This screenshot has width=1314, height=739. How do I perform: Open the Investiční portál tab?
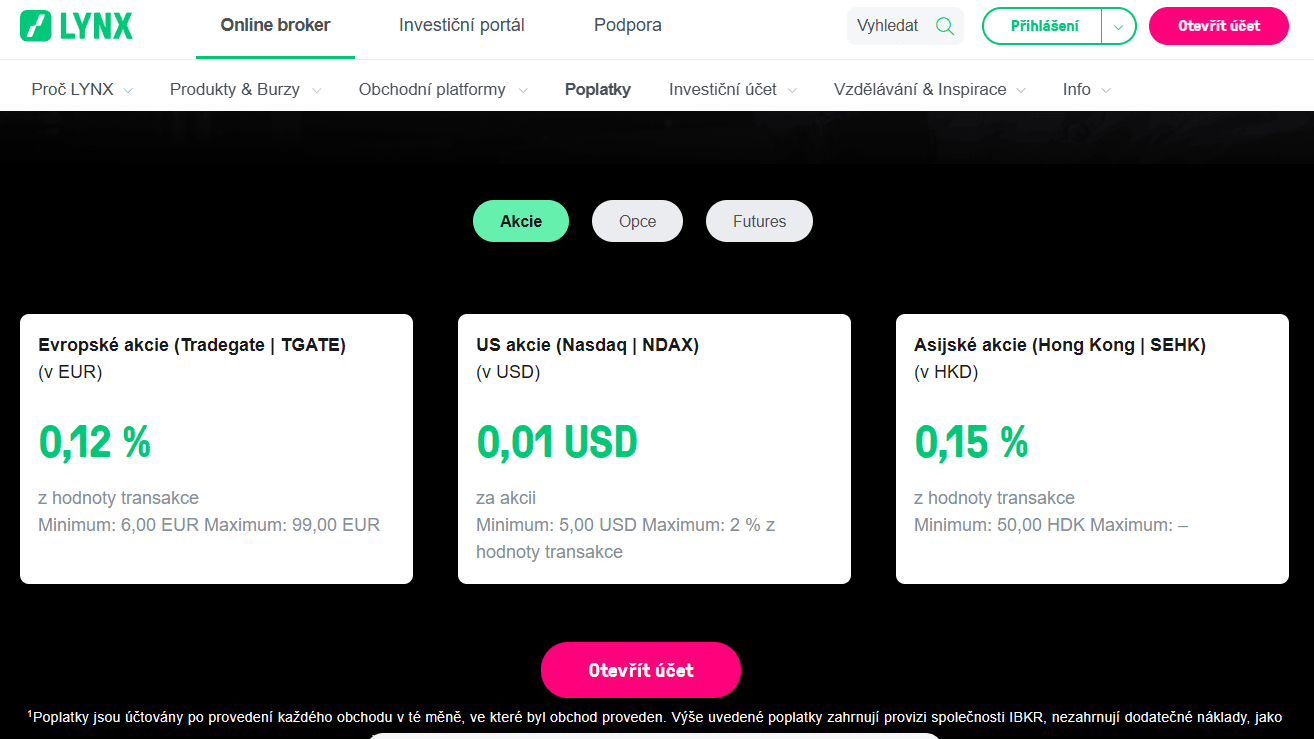pyautogui.click(x=461, y=26)
